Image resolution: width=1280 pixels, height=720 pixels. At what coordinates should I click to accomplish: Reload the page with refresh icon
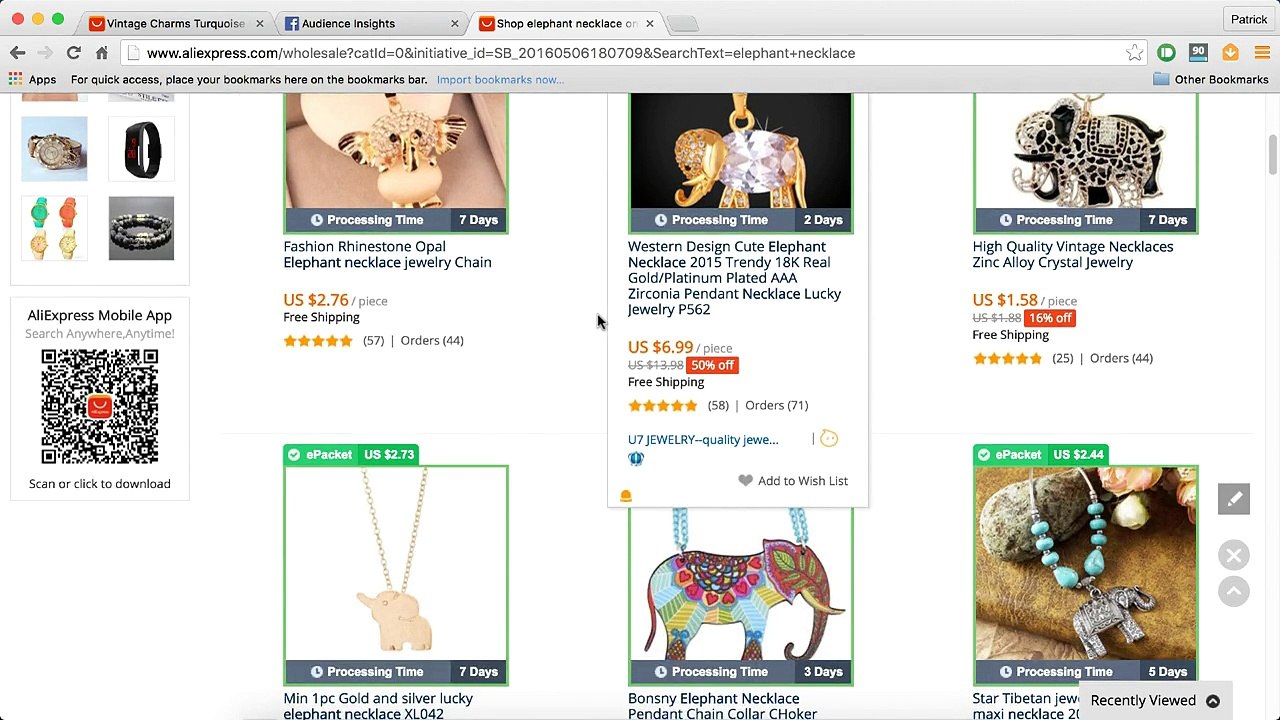73,53
